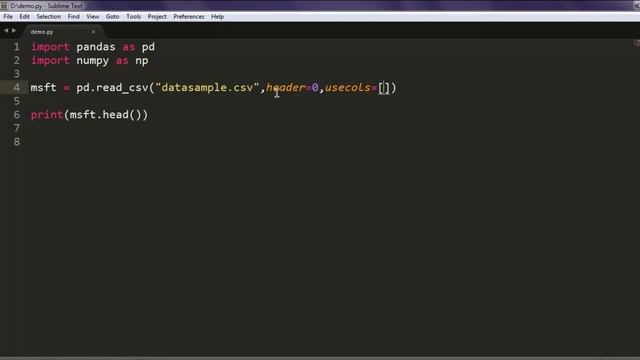This screenshot has height=360, width=640.
Task: Click the word pandas on line 1
Action: (96, 47)
